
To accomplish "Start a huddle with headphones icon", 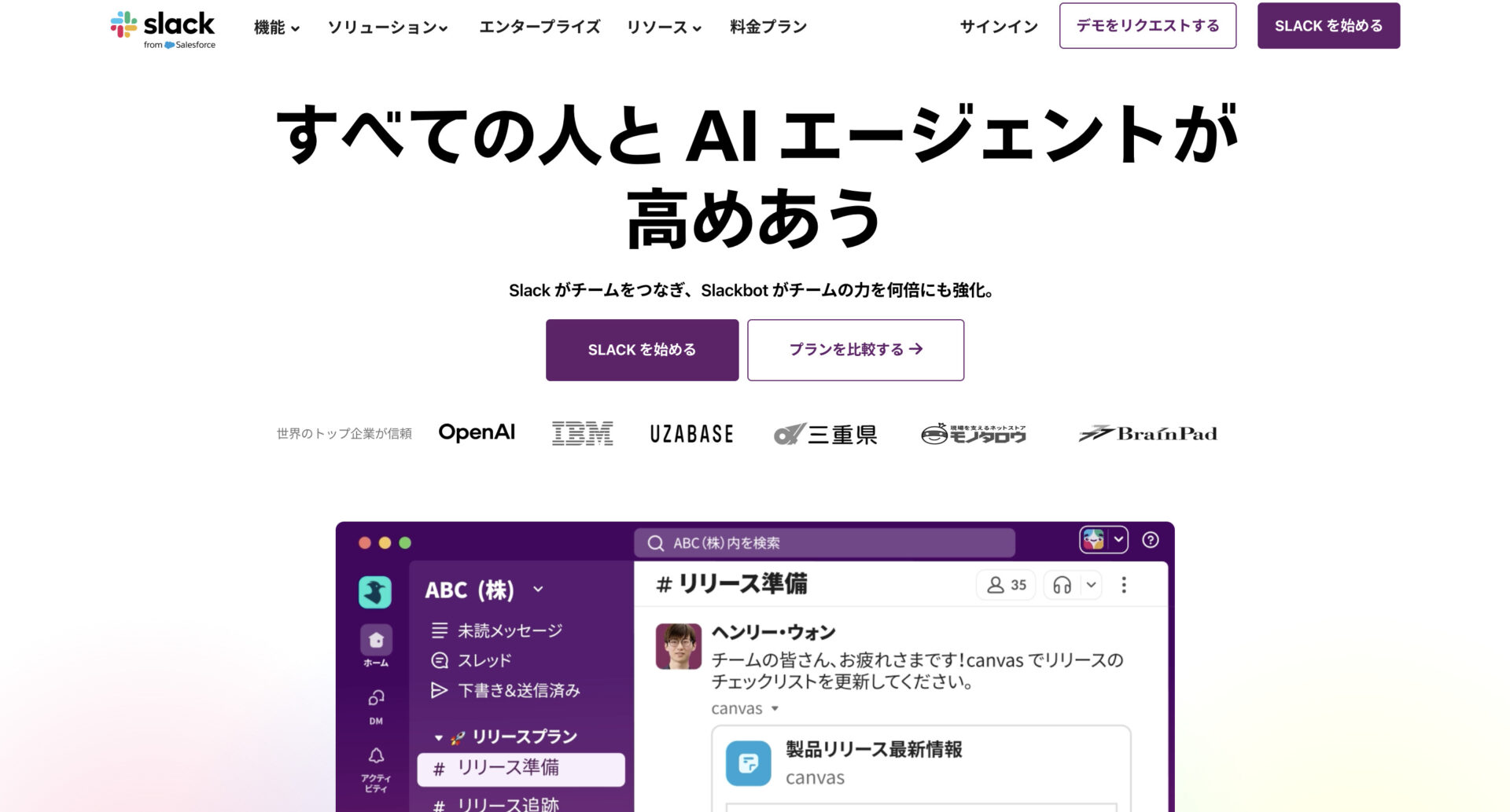I will point(1062,585).
